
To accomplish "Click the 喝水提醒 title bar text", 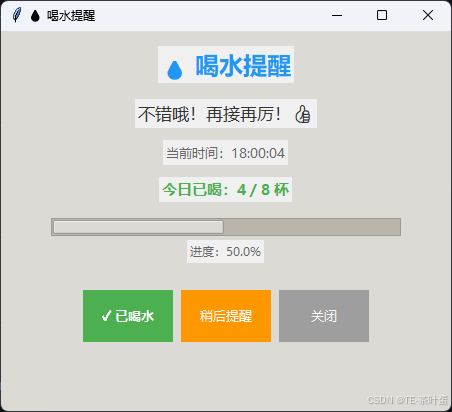I will [71, 16].
